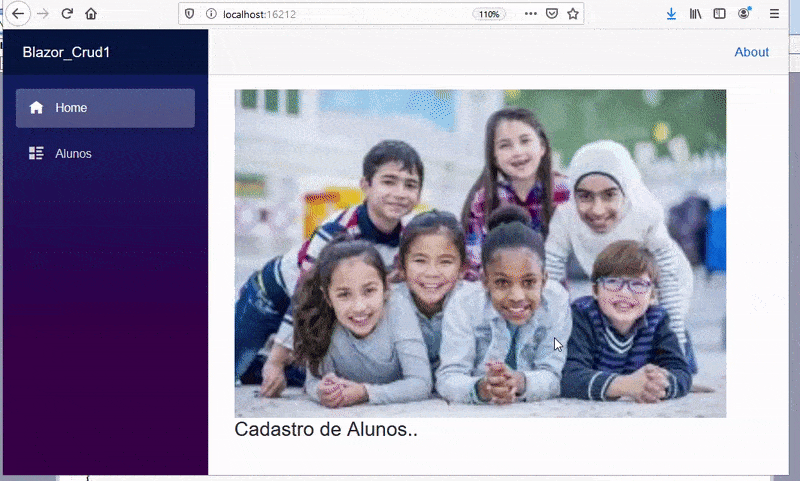
Task: Save page to Pocket icon
Action: pos(552,14)
